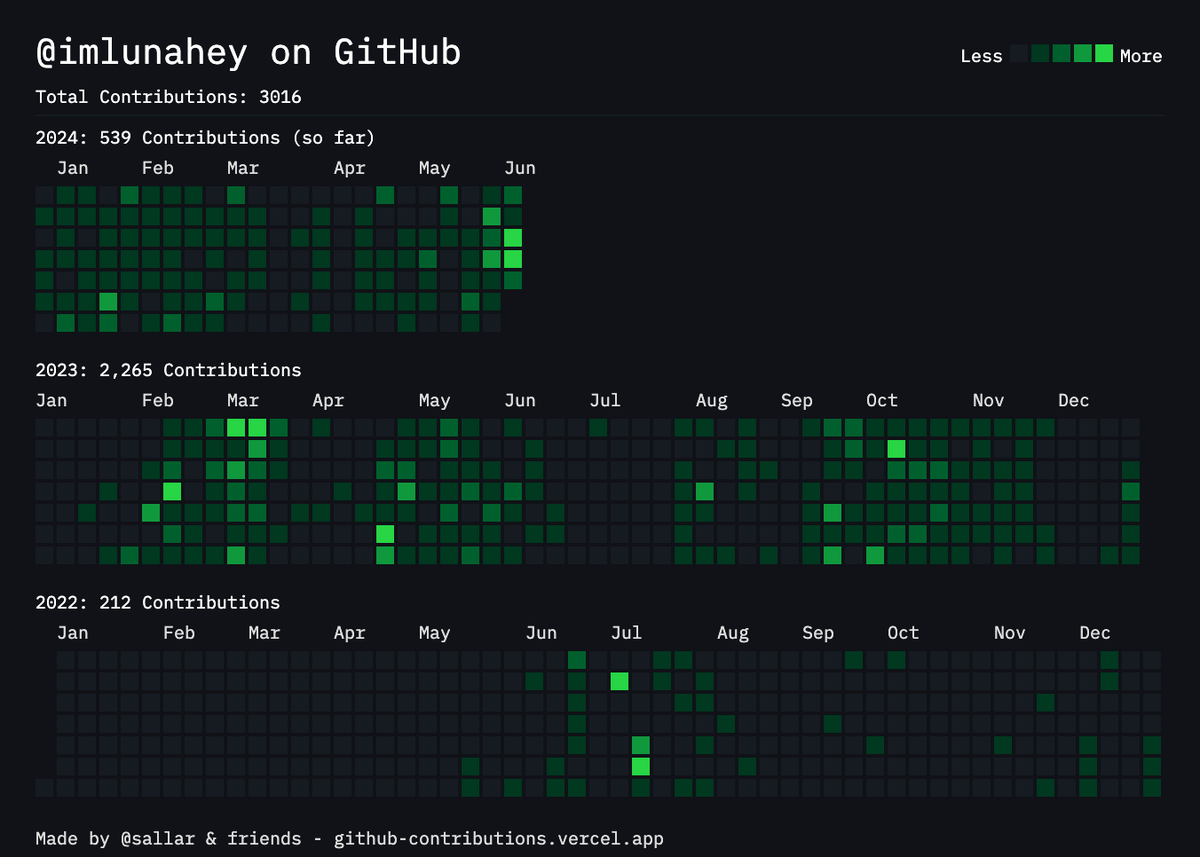Viewport: 1200px width, 857px height.
Task: Click the Feb label in the 2024 chart
Action: (x=158, y=168)
